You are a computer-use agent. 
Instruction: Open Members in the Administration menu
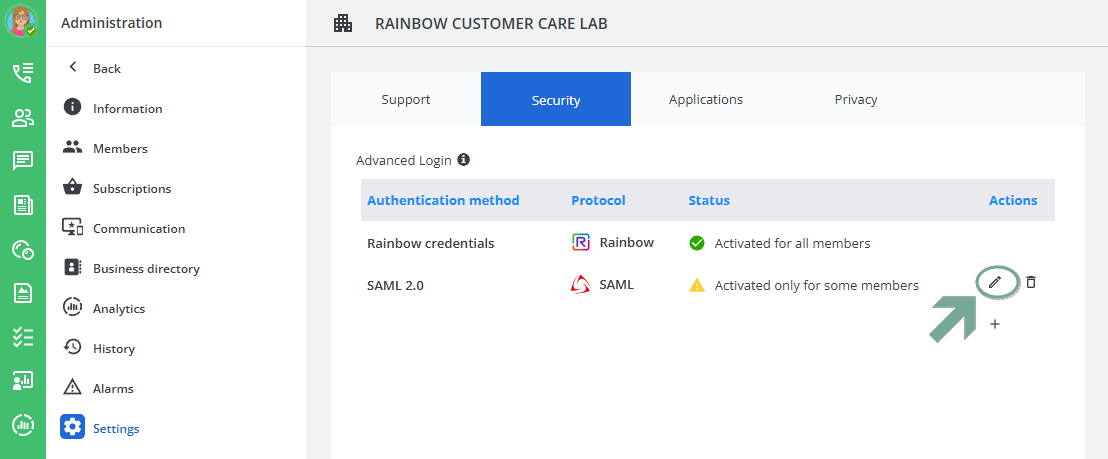point(120,148)
